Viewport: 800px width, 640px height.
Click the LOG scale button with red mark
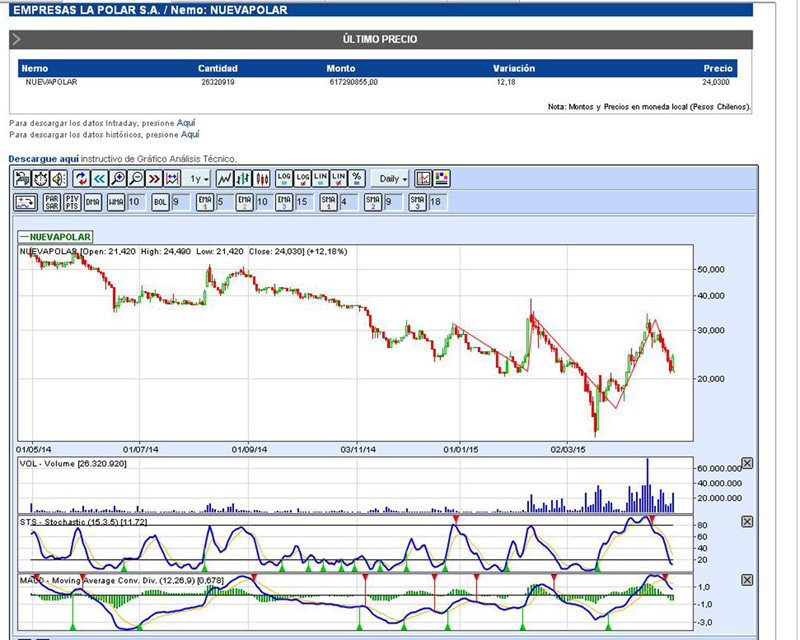[303, 179]
